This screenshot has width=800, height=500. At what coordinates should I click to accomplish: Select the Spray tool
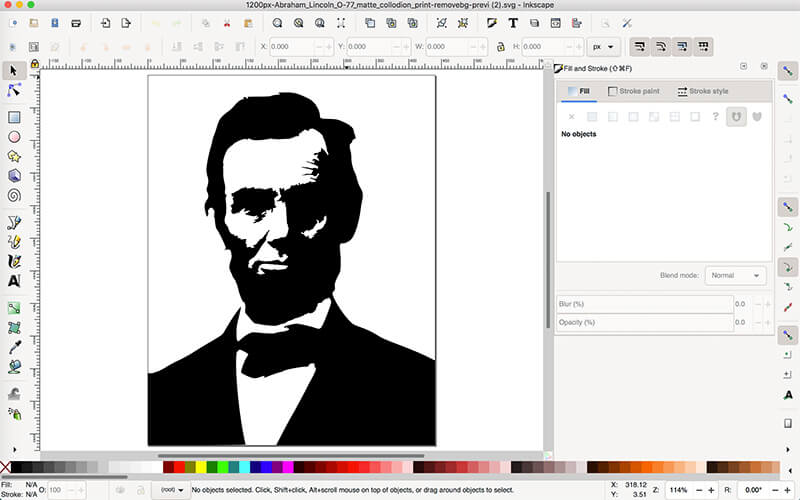14,413
